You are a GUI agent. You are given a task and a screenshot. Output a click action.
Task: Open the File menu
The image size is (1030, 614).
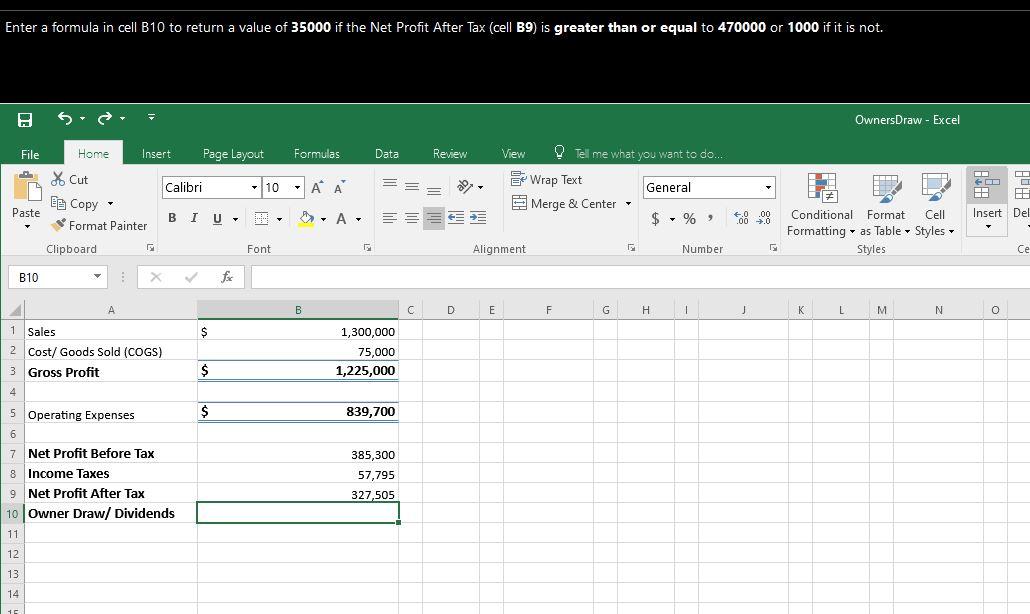tap(30, 153)
